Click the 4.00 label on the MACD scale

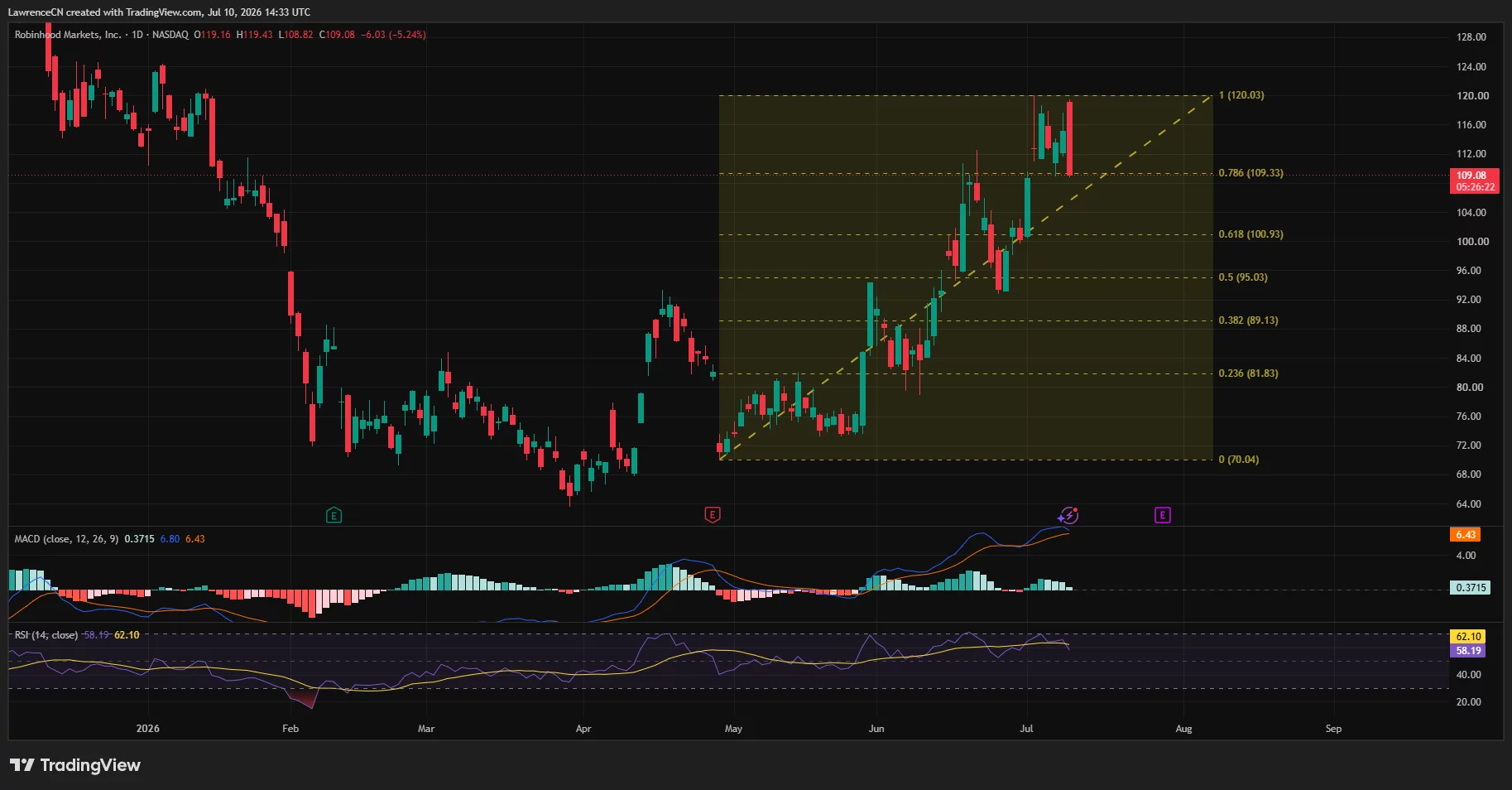coord(1466,556)
